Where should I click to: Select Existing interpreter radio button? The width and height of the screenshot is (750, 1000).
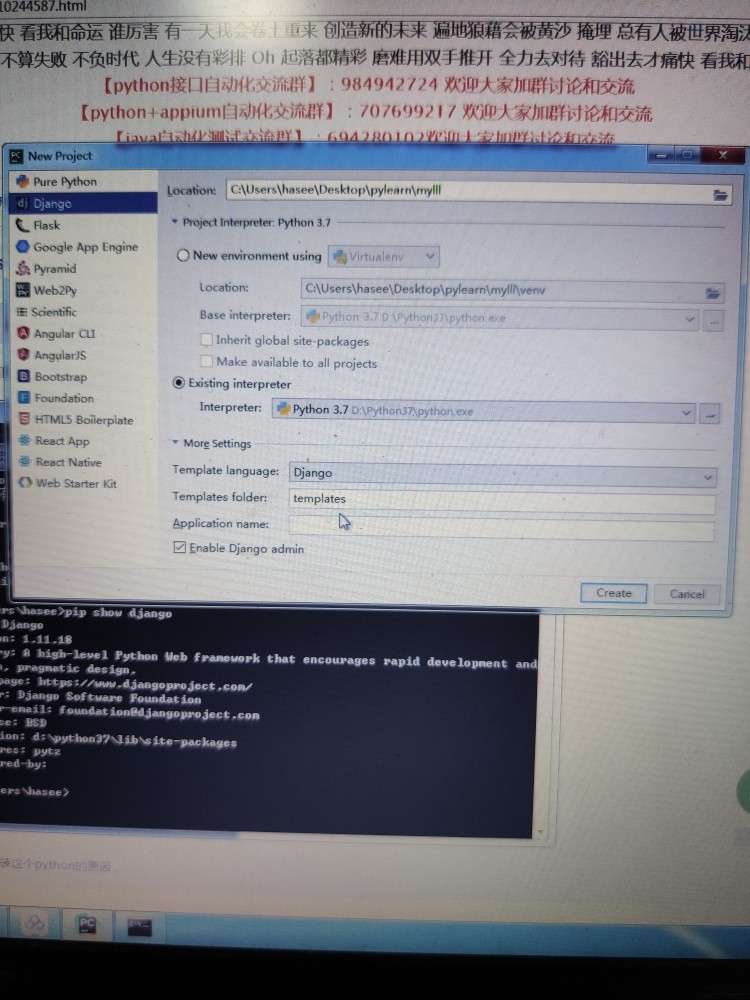179,383
